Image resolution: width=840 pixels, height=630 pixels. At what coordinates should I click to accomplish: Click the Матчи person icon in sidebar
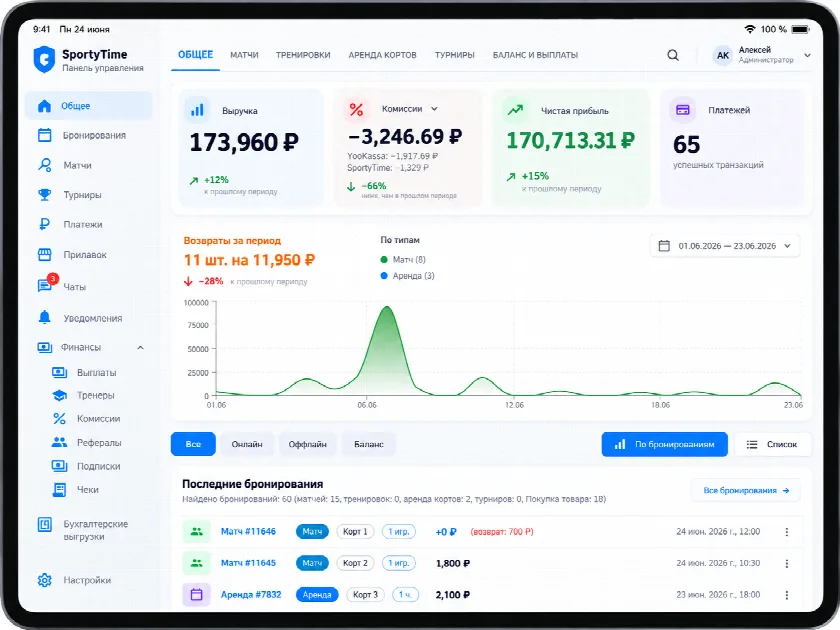(44, 165)
